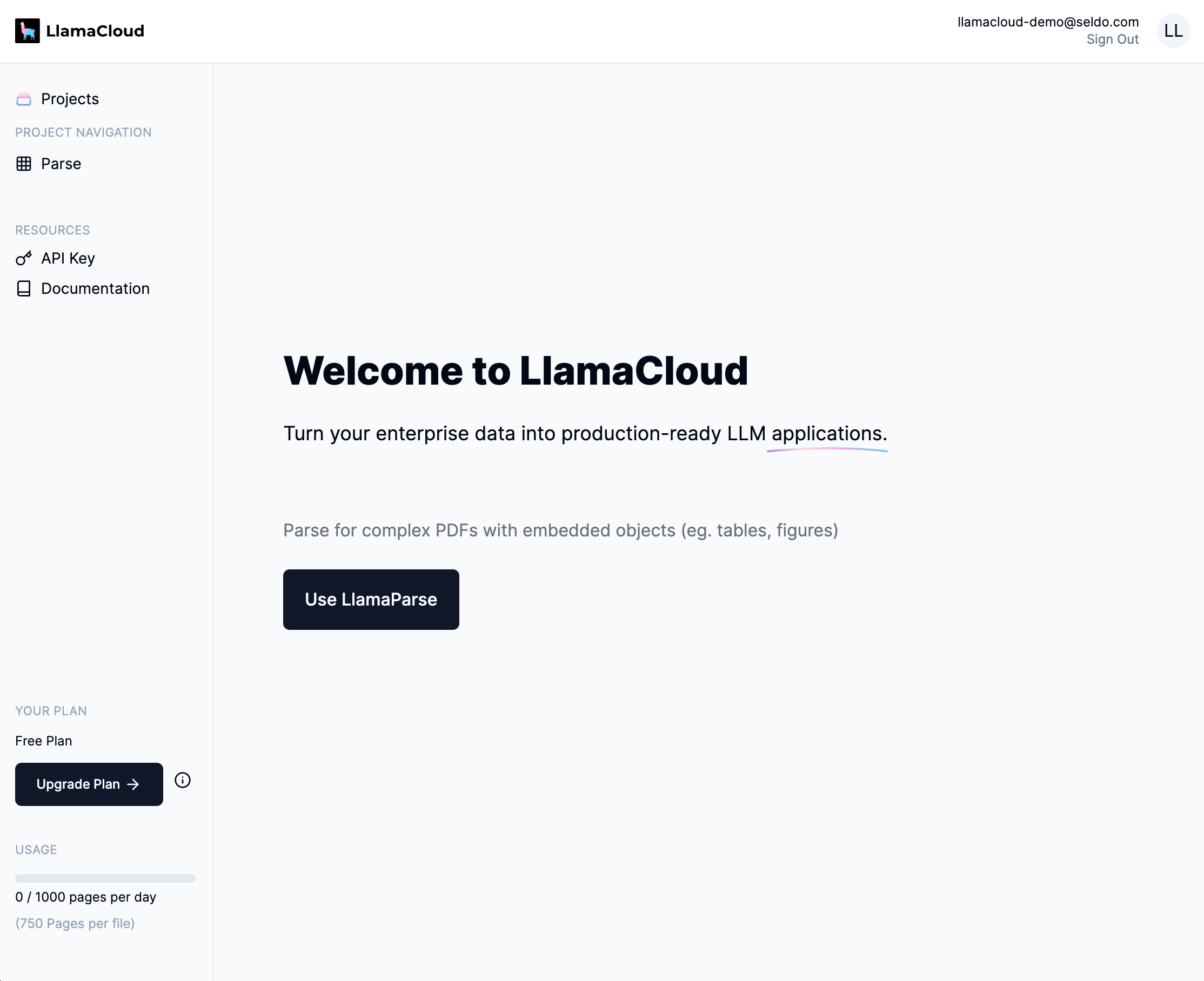Click the Parse grid icon
This screenshot has width=1204, height=981.
click(x=24, y=164)
